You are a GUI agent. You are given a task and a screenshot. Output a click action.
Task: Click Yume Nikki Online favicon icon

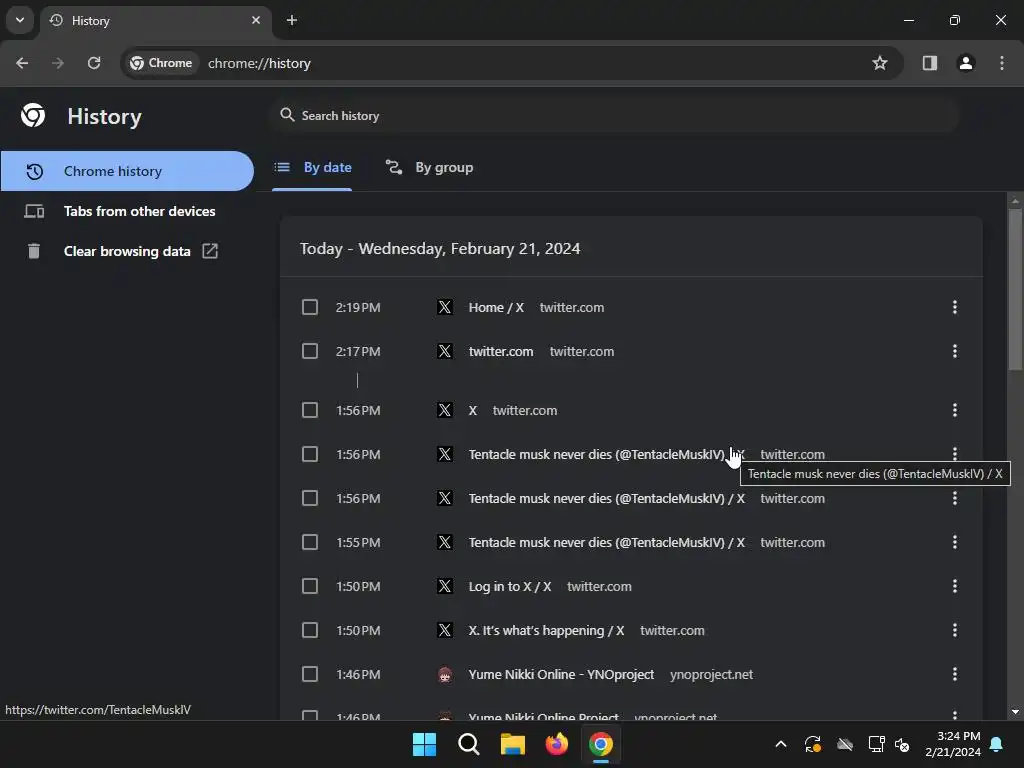(445, 675)
